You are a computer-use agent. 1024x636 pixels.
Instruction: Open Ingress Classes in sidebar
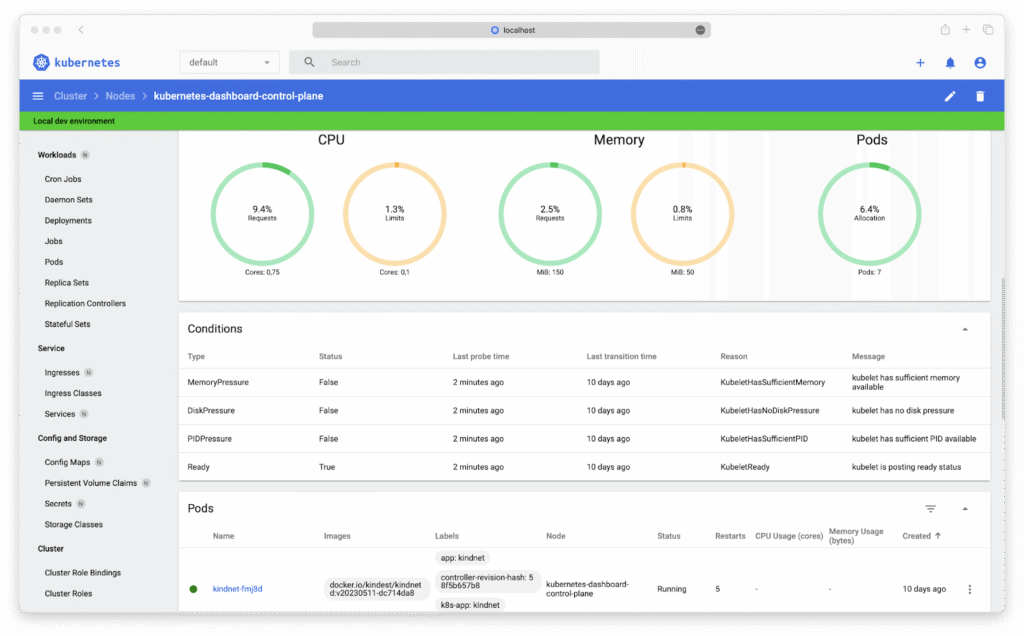73,393
